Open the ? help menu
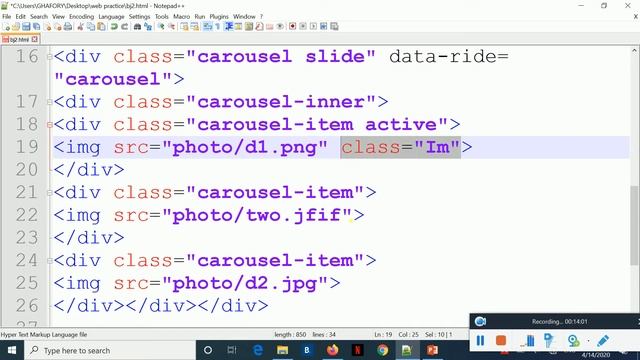 tap(262, 17)
